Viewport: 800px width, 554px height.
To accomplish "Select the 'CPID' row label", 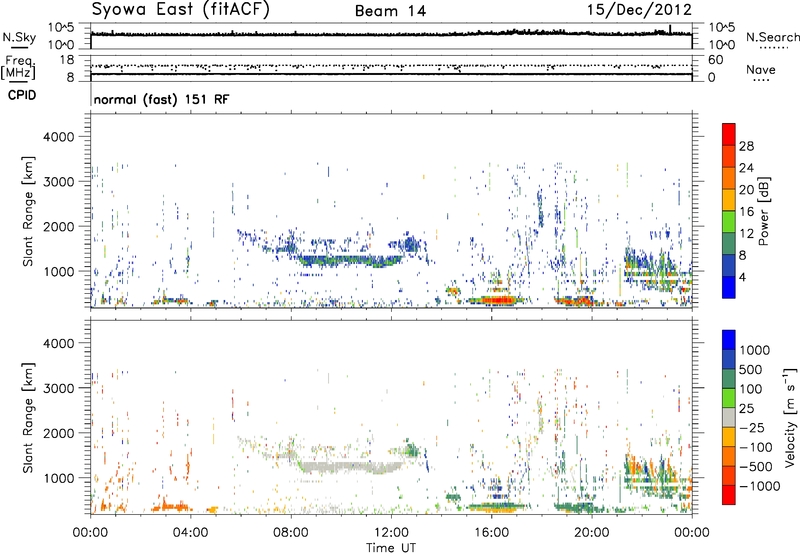I will pos(22,95).
